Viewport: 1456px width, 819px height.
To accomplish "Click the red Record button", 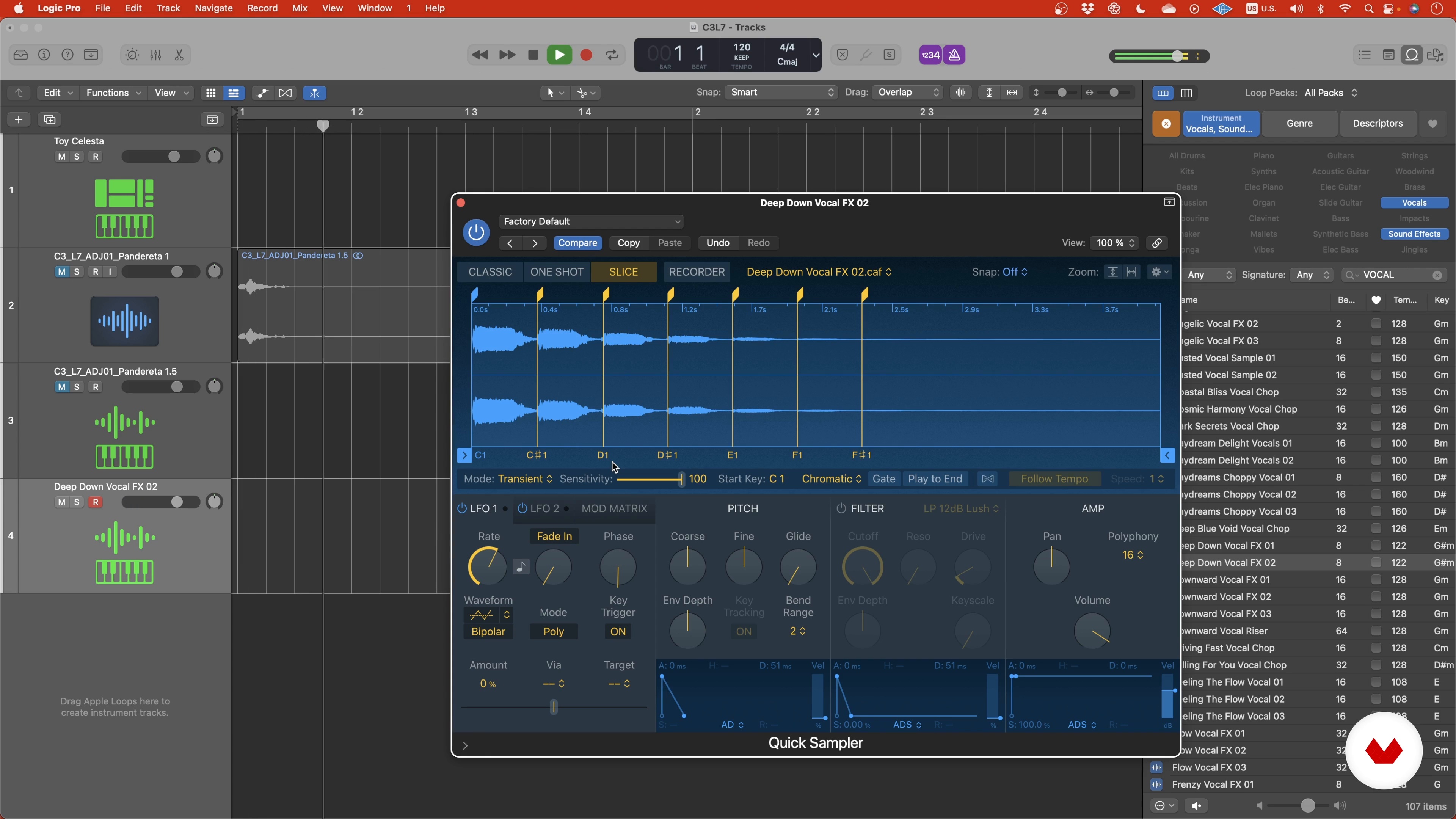I will coord(586,55).
